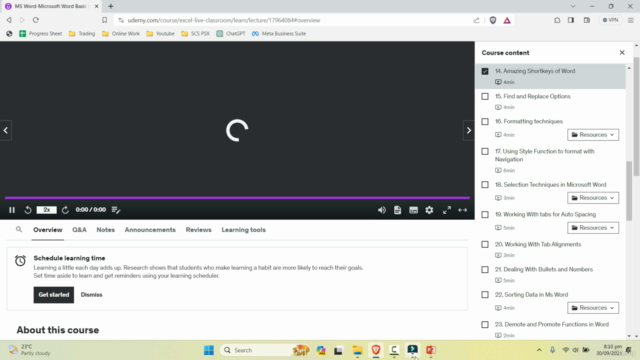Image resolution: width=640 pixels, height=360 pixels.
Task: Open the Trading bookmarks folder
Action: coord(82,33)
